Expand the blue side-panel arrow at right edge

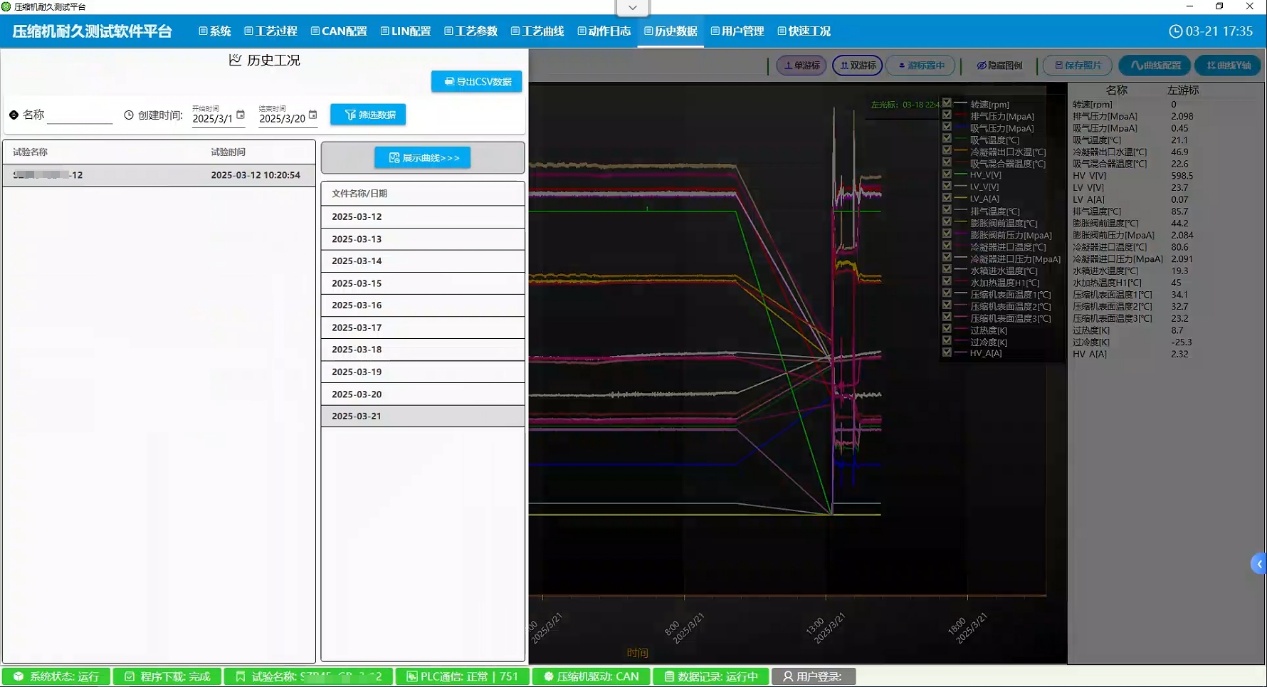pyautogui.click(x=1259, y=564)
